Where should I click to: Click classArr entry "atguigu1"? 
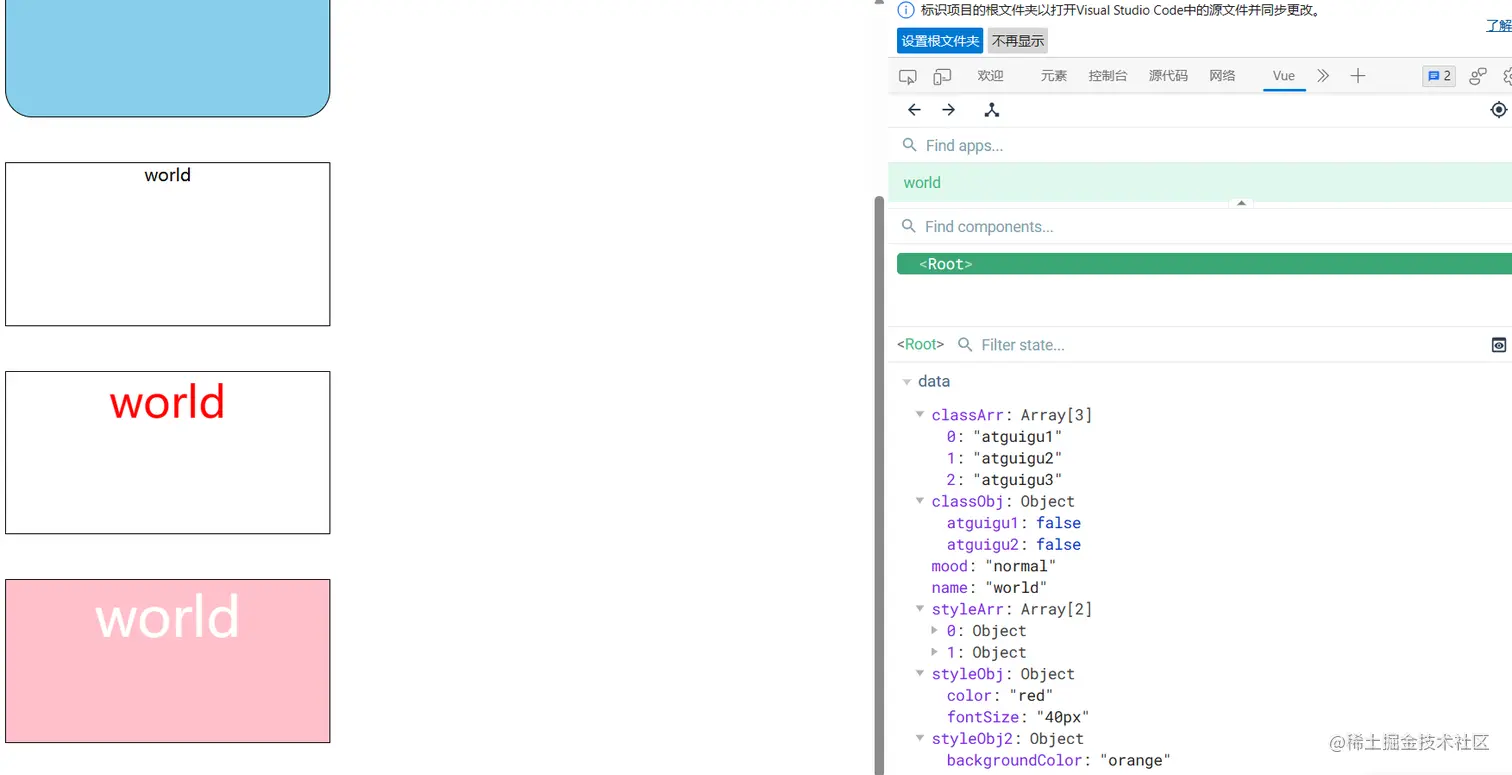1017,437
